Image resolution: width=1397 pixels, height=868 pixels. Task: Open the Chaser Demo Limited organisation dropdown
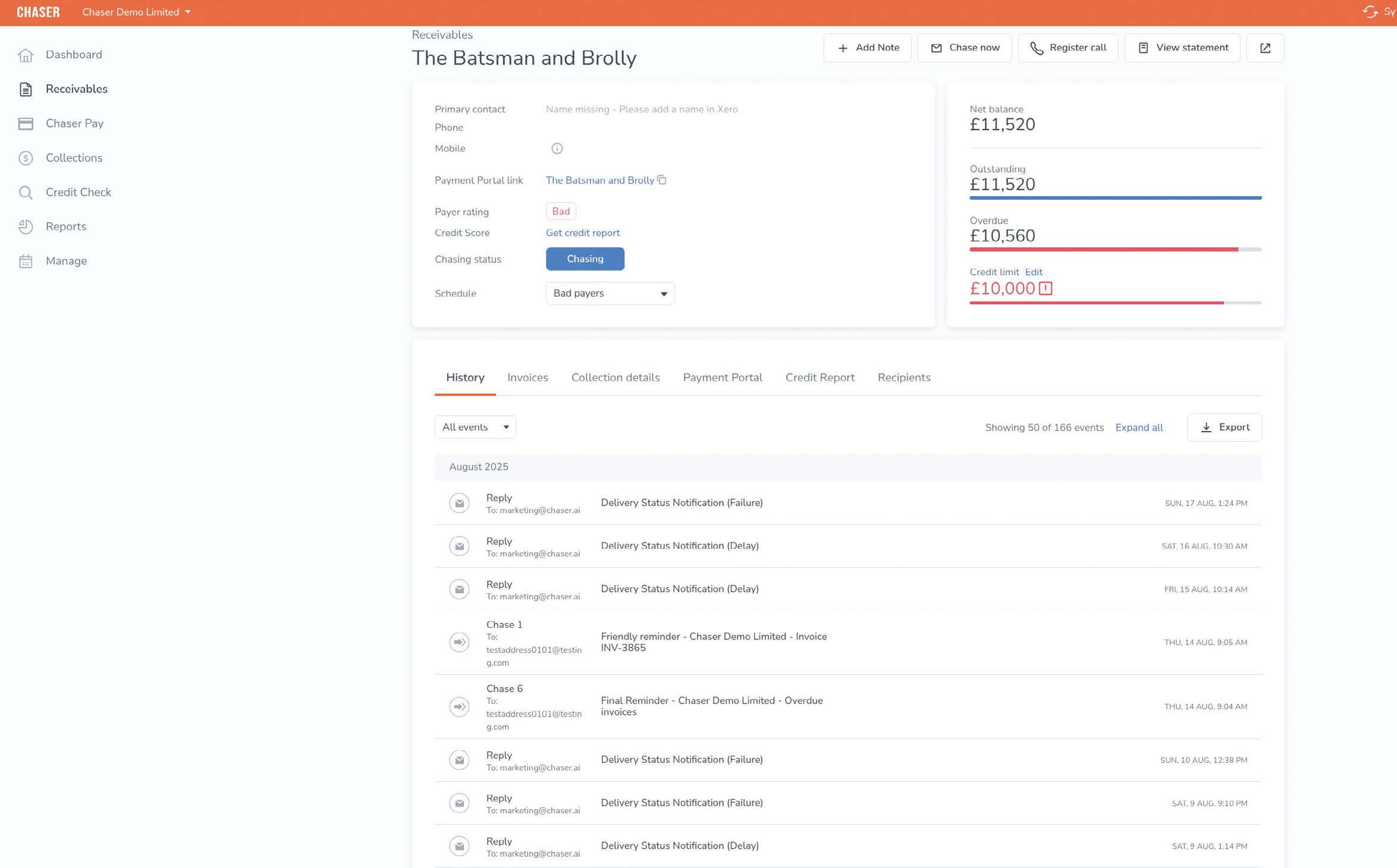[136, 12]
